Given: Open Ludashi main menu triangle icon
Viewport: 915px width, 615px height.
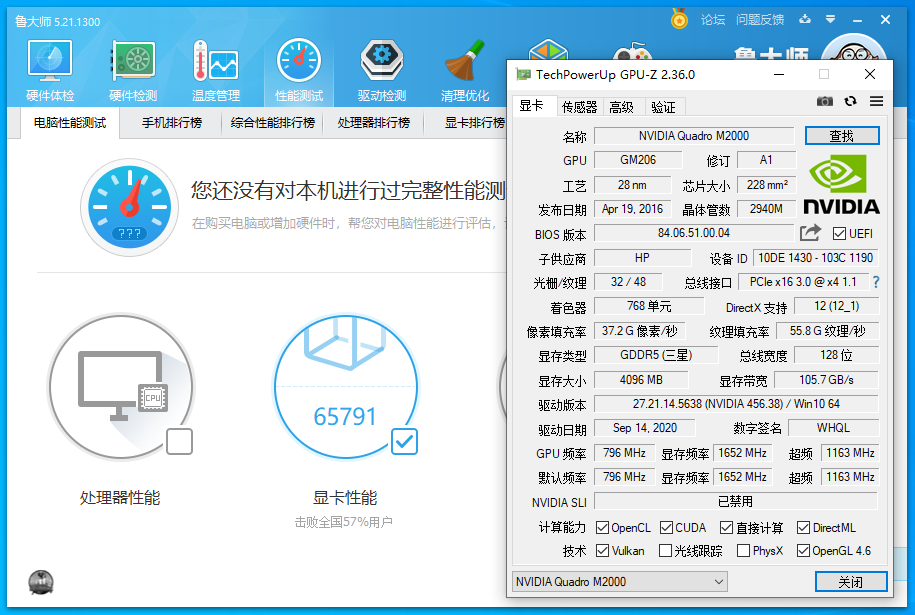Looking at the screenshot, I should (830, 19).
